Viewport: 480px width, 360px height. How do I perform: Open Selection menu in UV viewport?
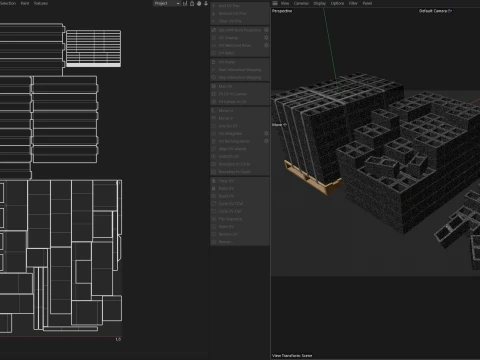click(8, 3)
